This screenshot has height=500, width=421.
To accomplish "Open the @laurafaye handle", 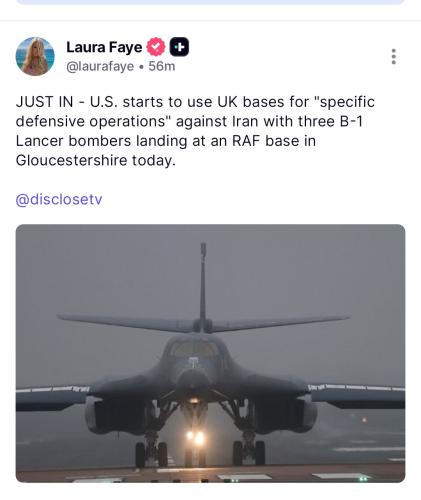I will tap(100, 66).
